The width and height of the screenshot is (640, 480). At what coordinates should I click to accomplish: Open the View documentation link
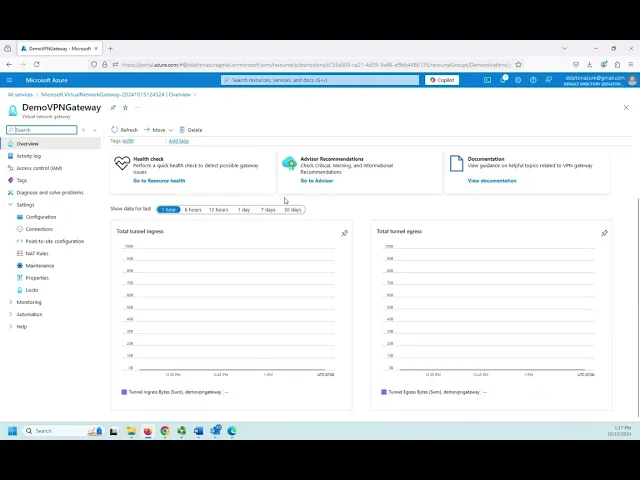pyautogui.click(x=492, y=180)
